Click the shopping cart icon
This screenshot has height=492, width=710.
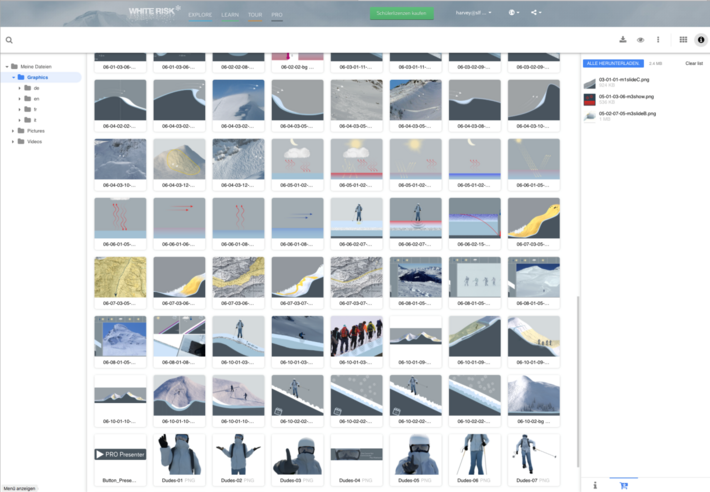click(623, 485)
